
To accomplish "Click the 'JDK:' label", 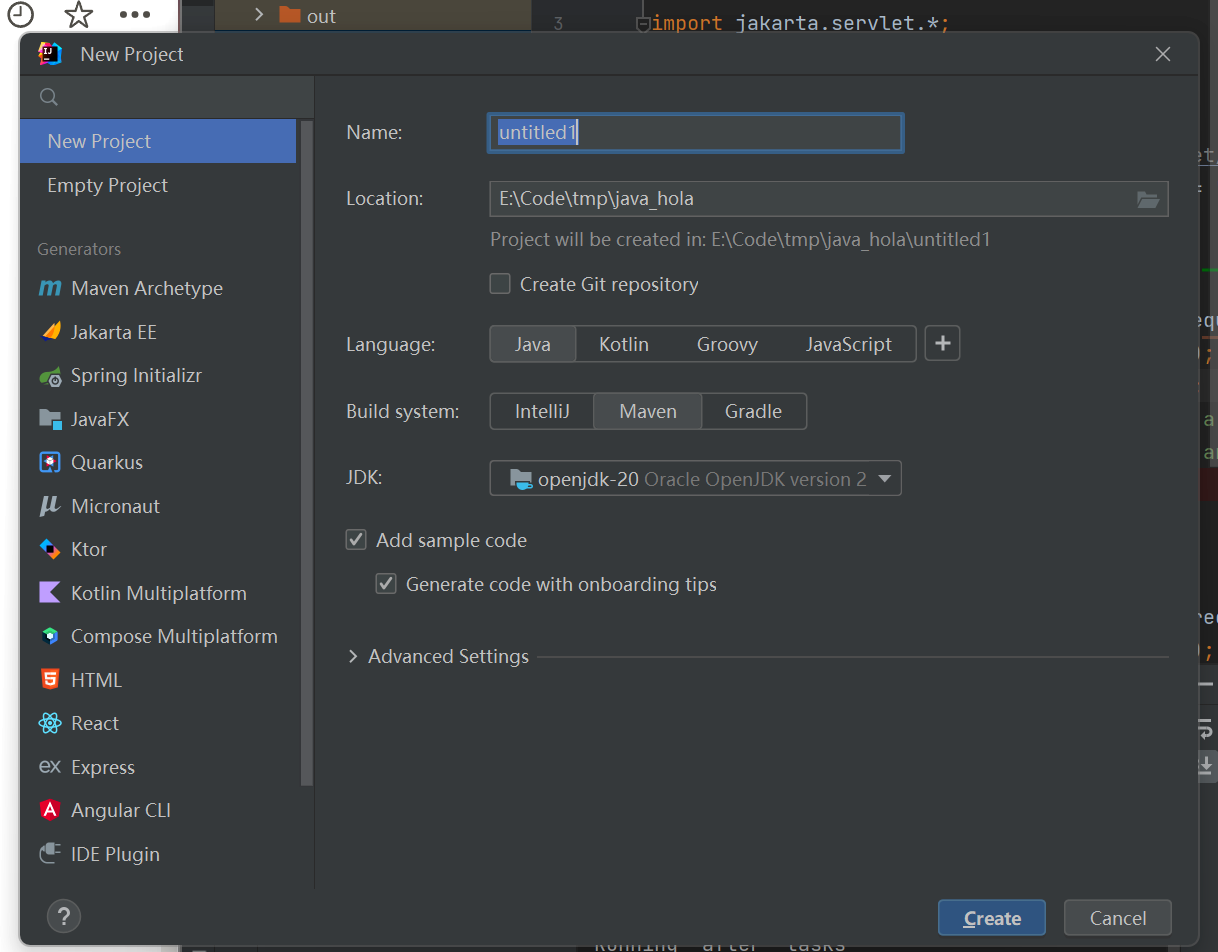I will click(364, 478).
